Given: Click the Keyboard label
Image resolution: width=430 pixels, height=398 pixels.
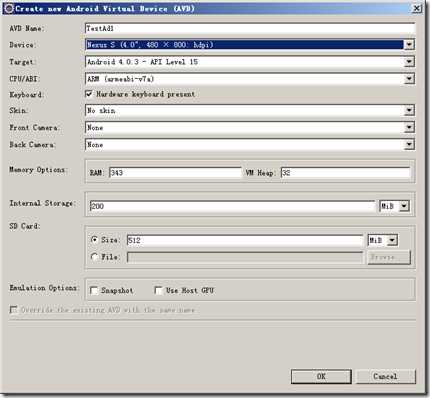Looking at the screenshot, I should point(26,95).
